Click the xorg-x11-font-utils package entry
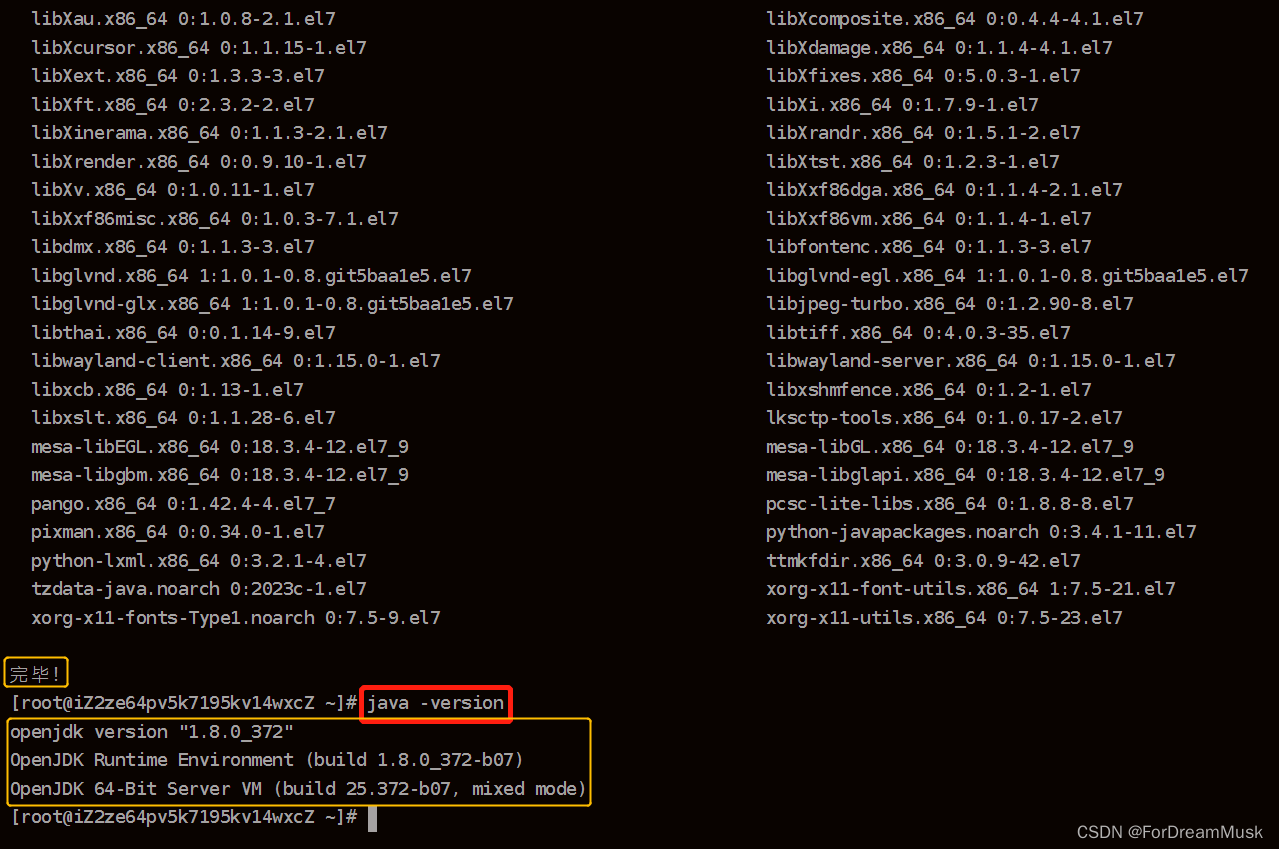Image resolution: width=1279 pixels, height=849 pixels. click(x=970, y=589)
